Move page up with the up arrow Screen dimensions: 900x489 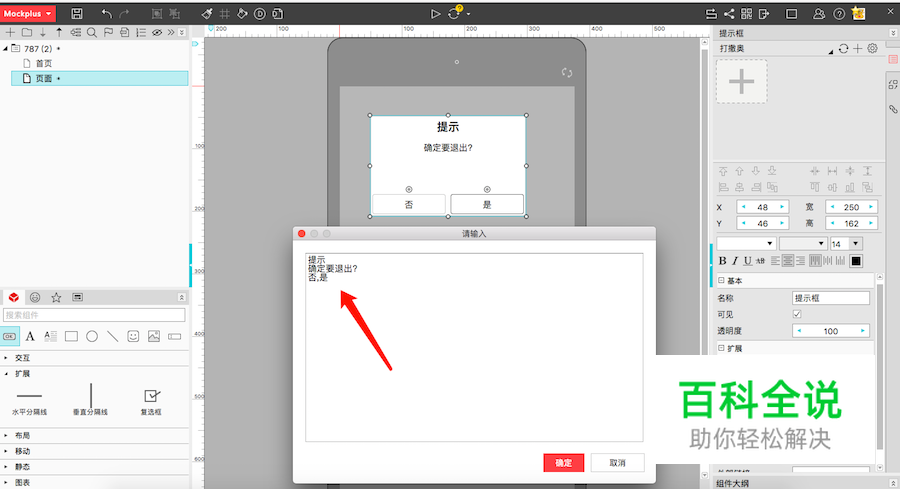click(59, 32)
